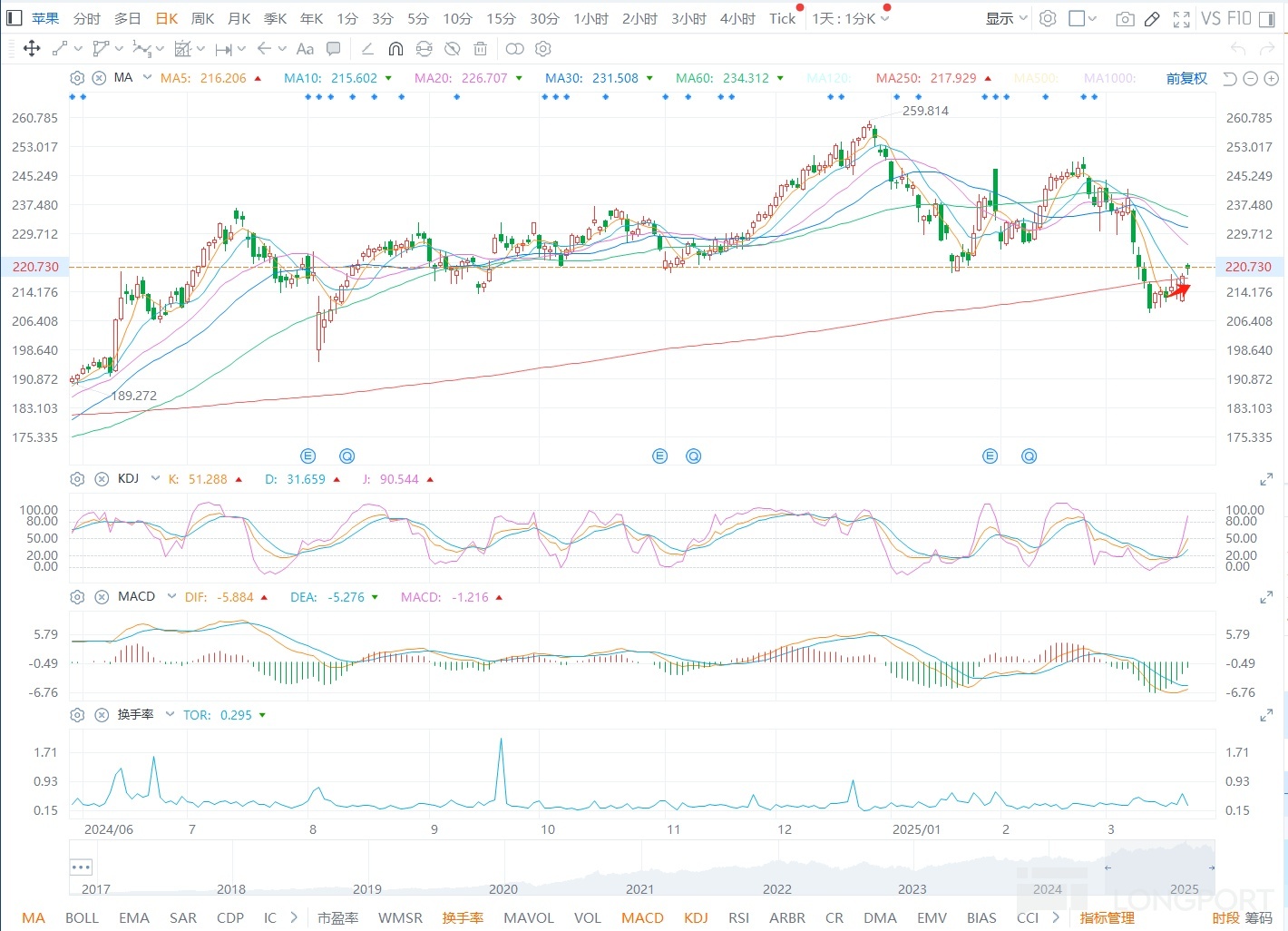
Task: Open 指标管理 indicator management
Action: [1107, 917]
